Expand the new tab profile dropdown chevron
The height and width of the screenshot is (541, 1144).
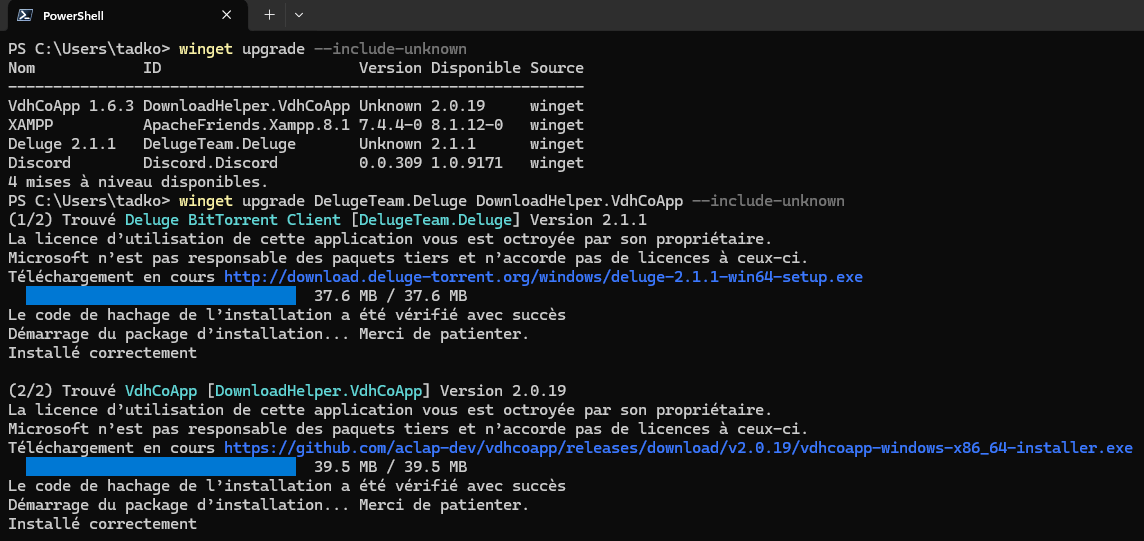point(298,15)
